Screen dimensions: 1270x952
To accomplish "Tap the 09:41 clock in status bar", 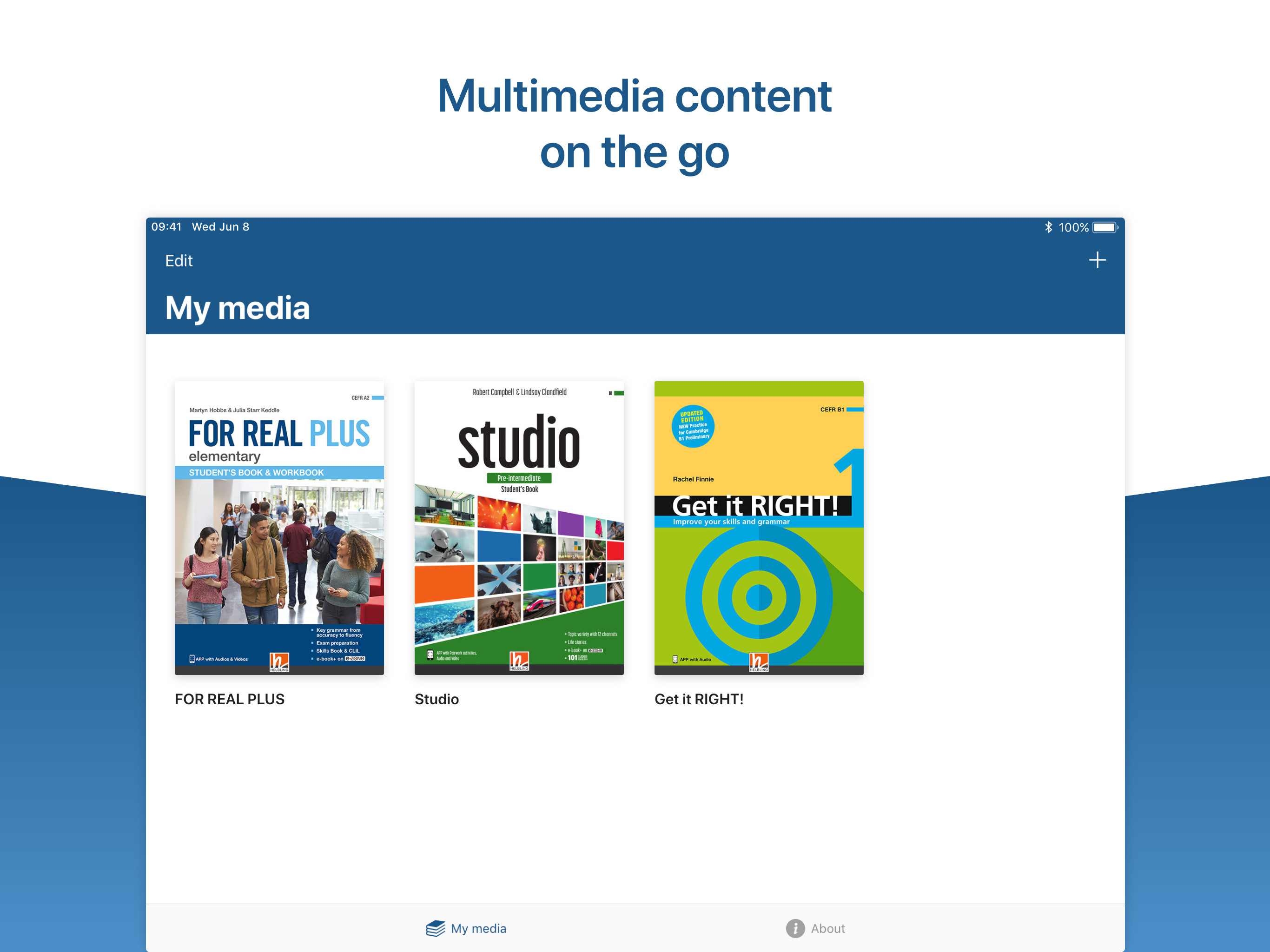I will 166,227.
